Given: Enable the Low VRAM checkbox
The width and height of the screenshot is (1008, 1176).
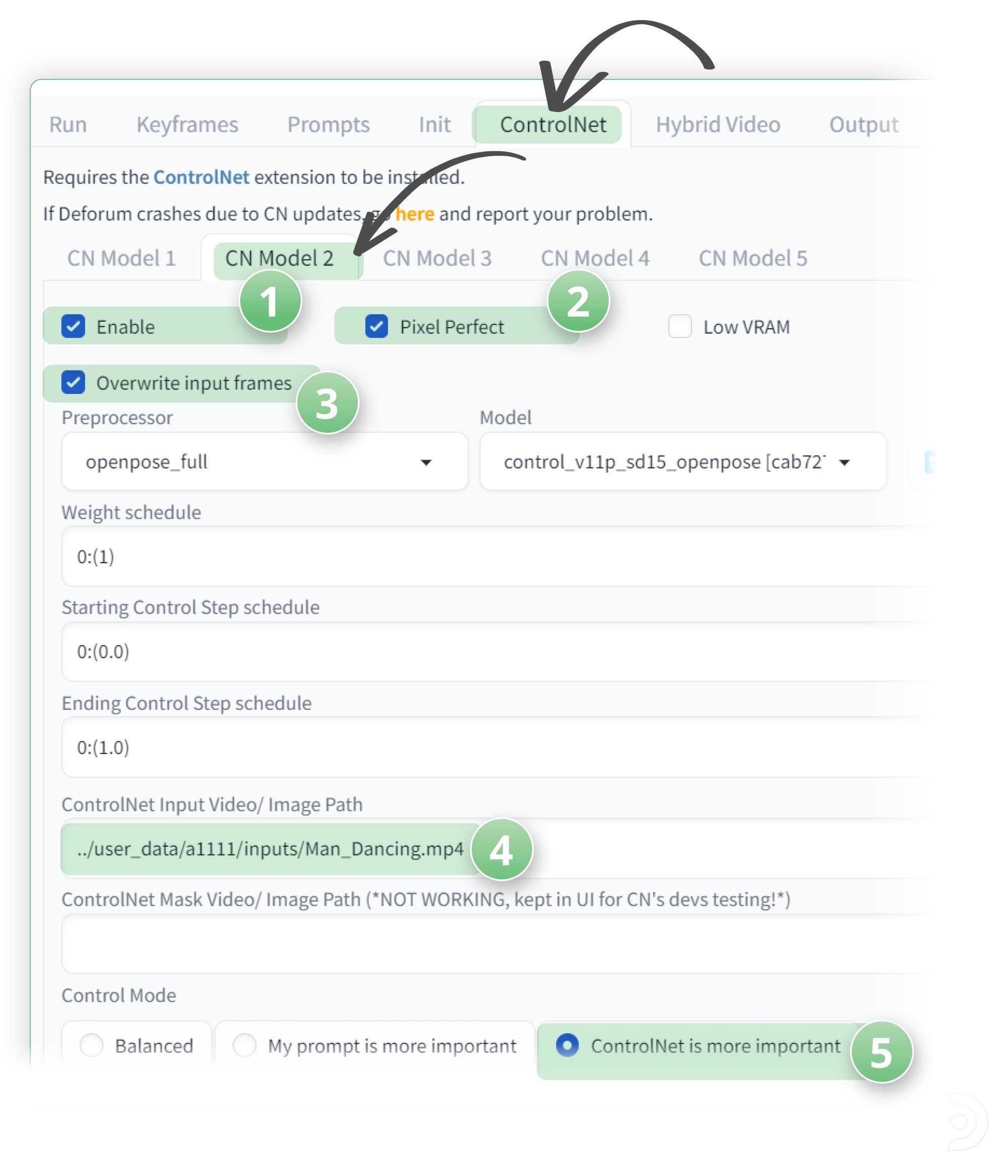Looking at the screenshot, I should tap(679, 326).
